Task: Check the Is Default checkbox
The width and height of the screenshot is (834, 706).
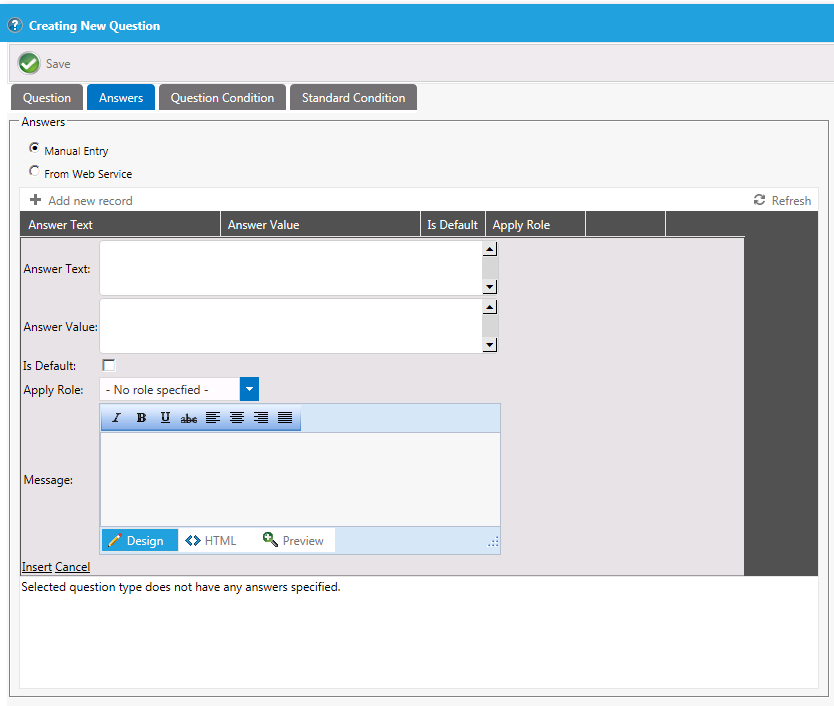Action: point(109,365)
